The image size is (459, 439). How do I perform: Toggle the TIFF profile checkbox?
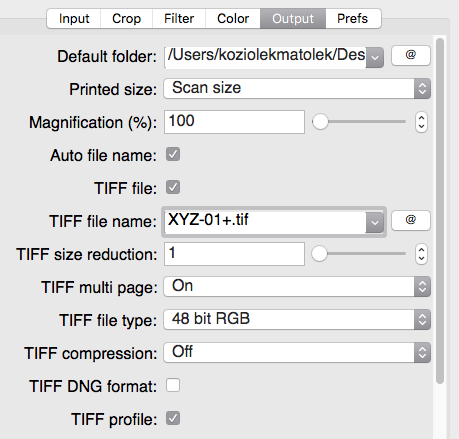coord(173,418)
